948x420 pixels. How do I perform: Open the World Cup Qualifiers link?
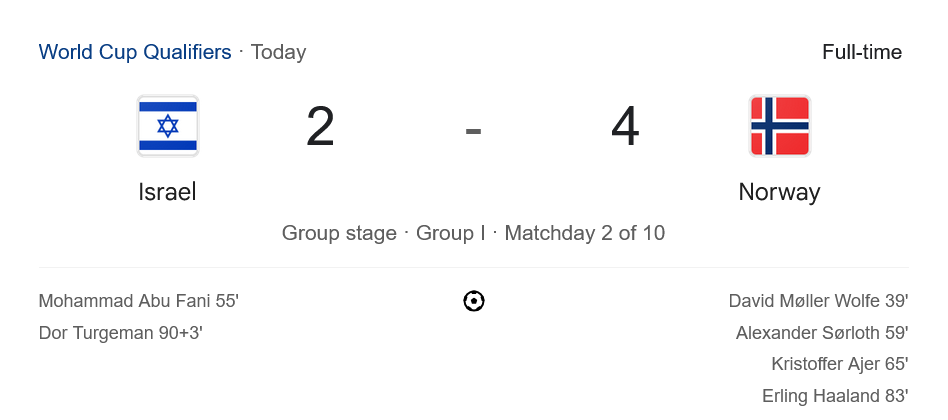(x=135, y=52)
